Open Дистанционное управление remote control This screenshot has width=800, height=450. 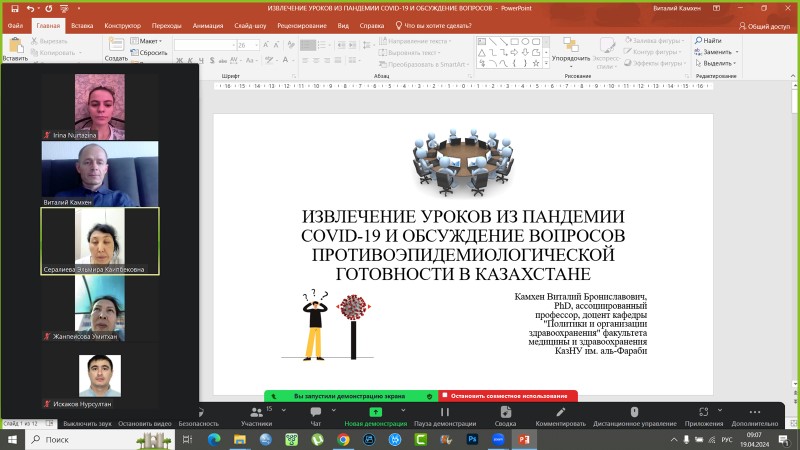tap(635, 416)
